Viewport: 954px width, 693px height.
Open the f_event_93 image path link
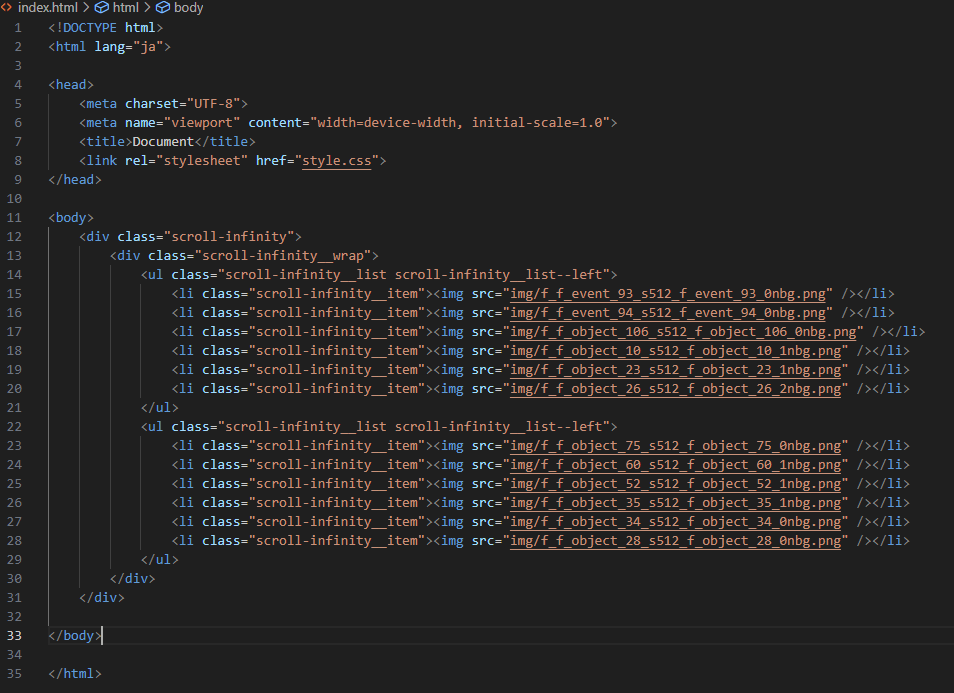(669, 294)
